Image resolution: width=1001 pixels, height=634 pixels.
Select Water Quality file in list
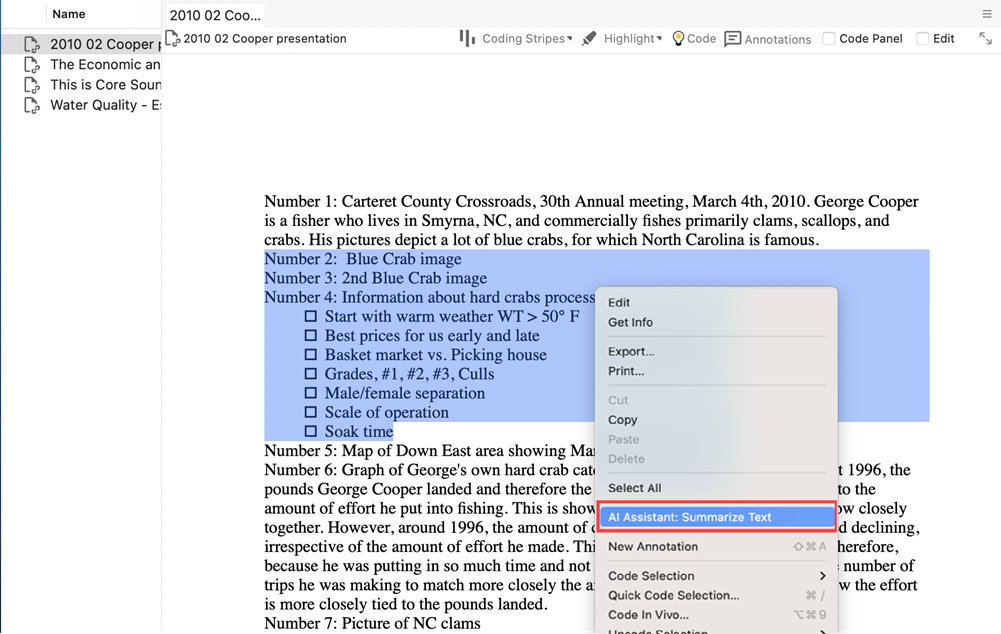click(x=105, y=105)
